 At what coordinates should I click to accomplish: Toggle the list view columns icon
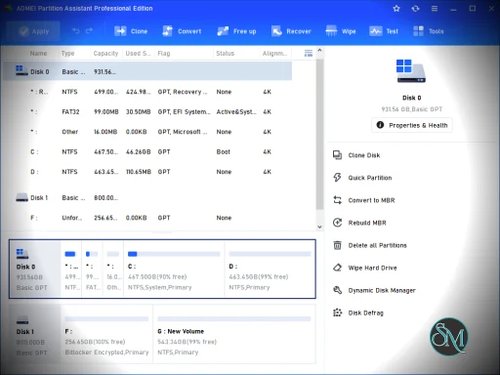pyautogui.click(x=308, y=53)
